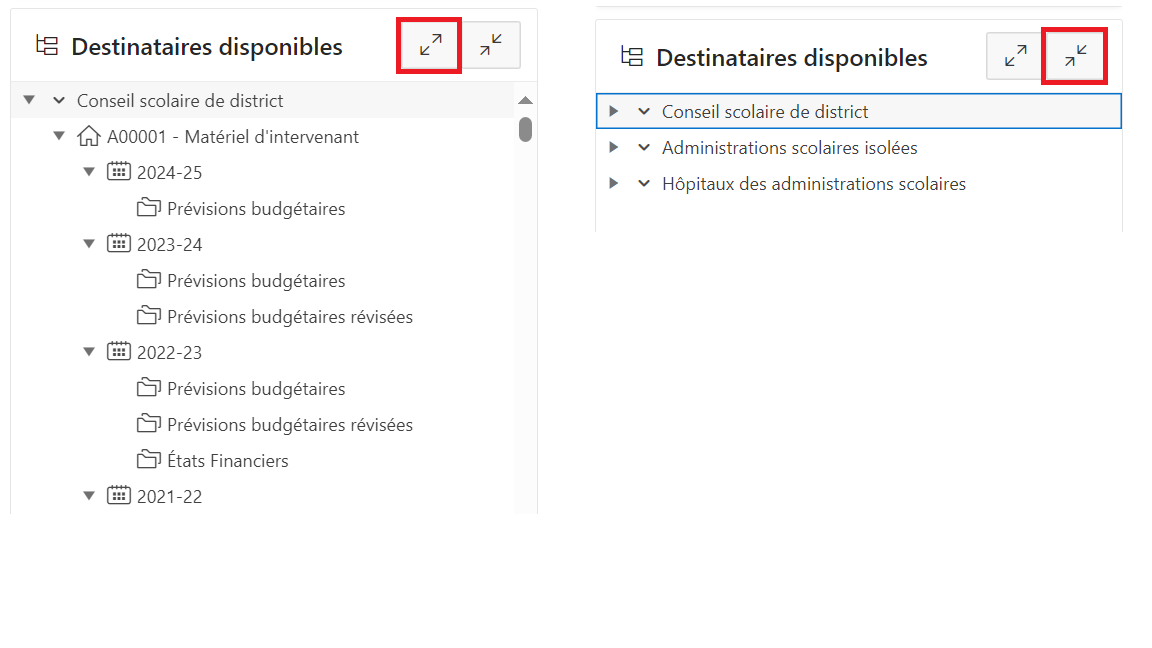Click the calendar icon beside 2021-22
The image size is (1152, 648).
pyautogui.click(x=119, y=496)
